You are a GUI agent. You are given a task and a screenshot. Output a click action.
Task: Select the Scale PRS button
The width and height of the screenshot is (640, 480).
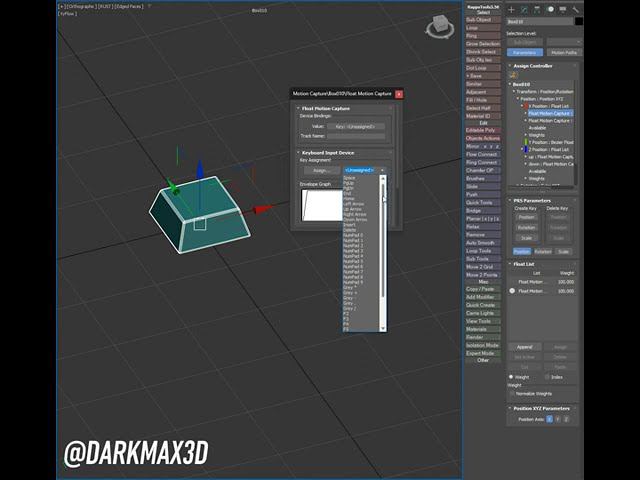[563, 252]
